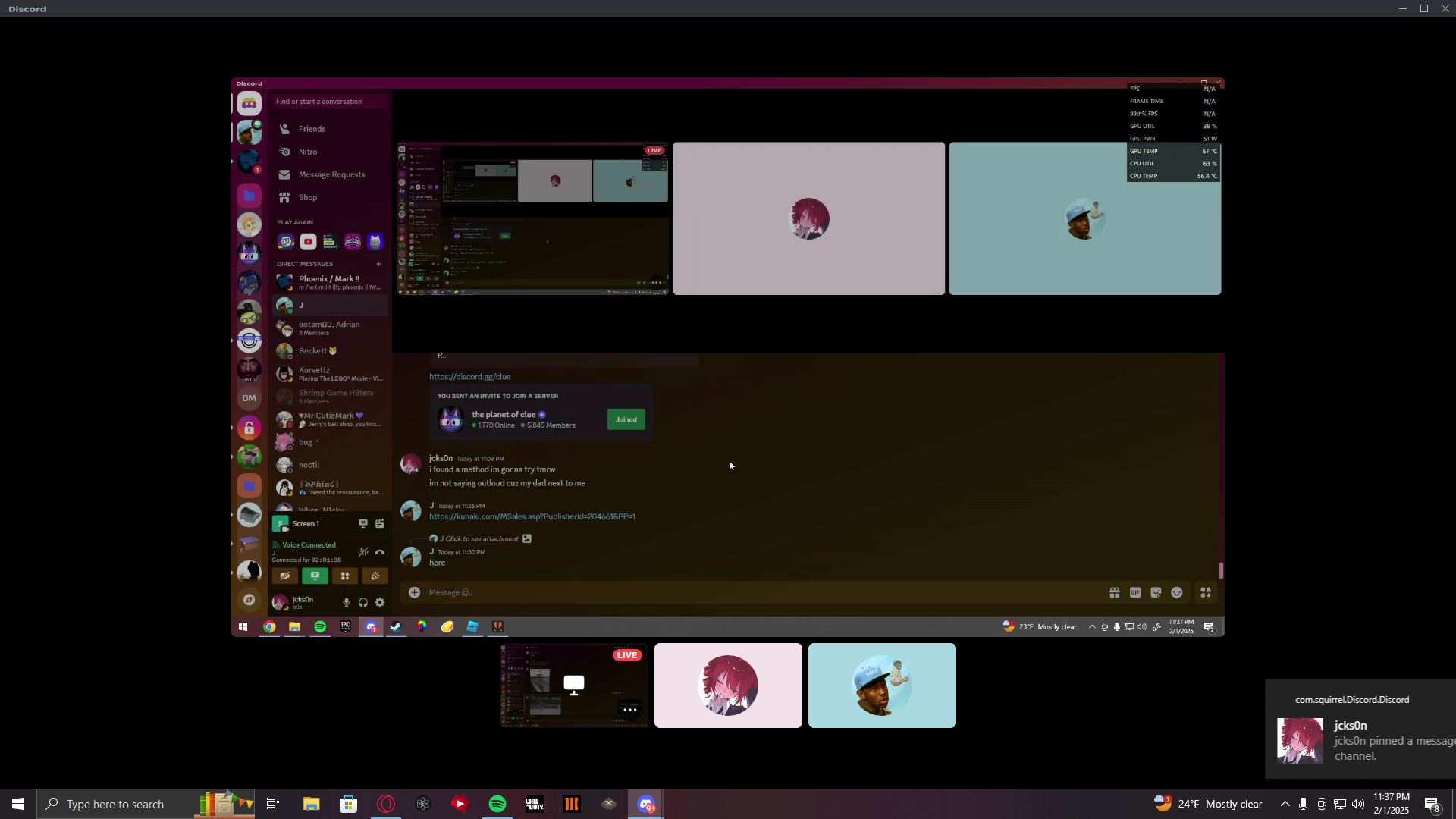This screenshot has height=819, width=1456.
Task: Open the three-dot options on live thumbnail
Action: pos(629,710)
